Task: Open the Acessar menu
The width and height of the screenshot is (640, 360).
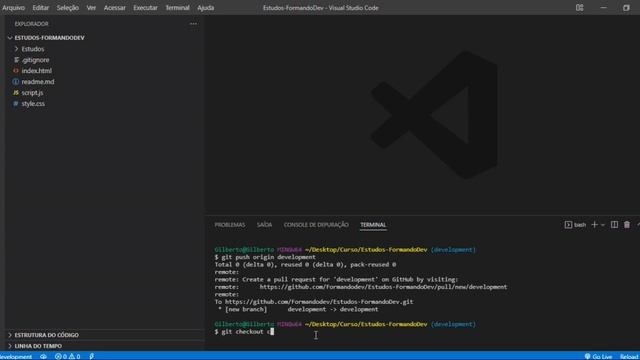Action: (x=114, y=8)
